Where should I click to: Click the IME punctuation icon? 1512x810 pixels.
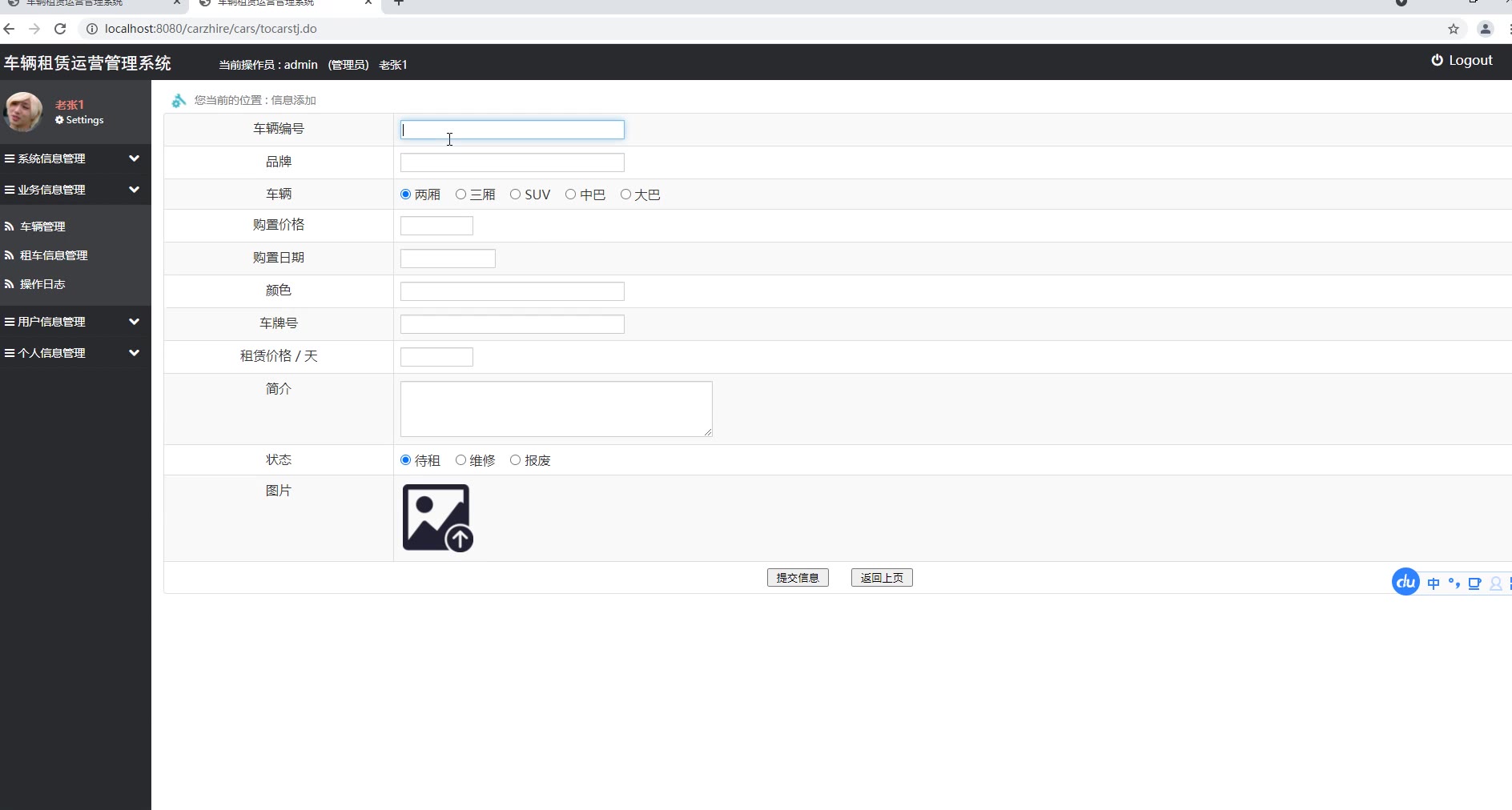point(1454,583)
